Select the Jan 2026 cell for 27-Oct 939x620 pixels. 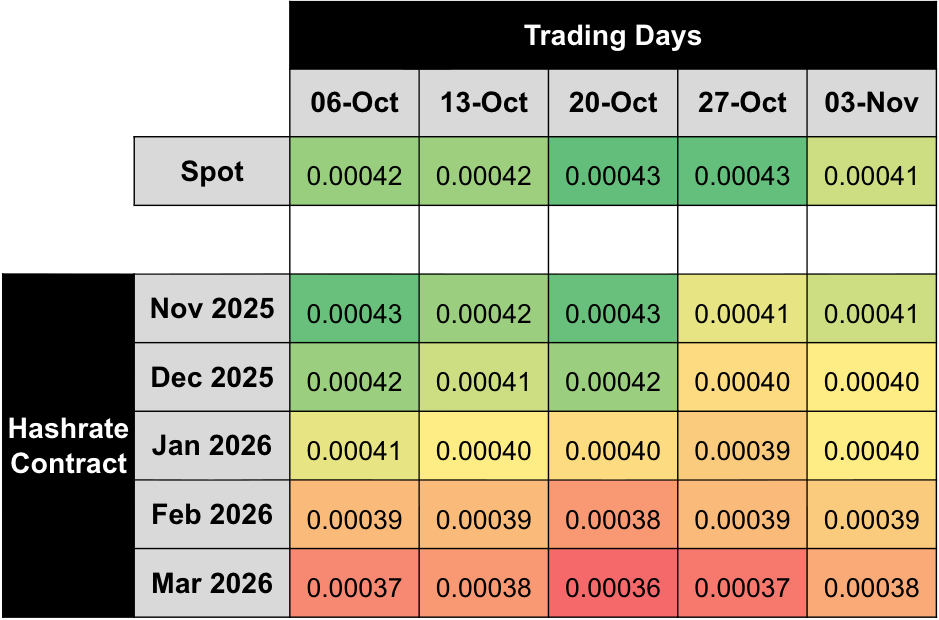point(742,450)
